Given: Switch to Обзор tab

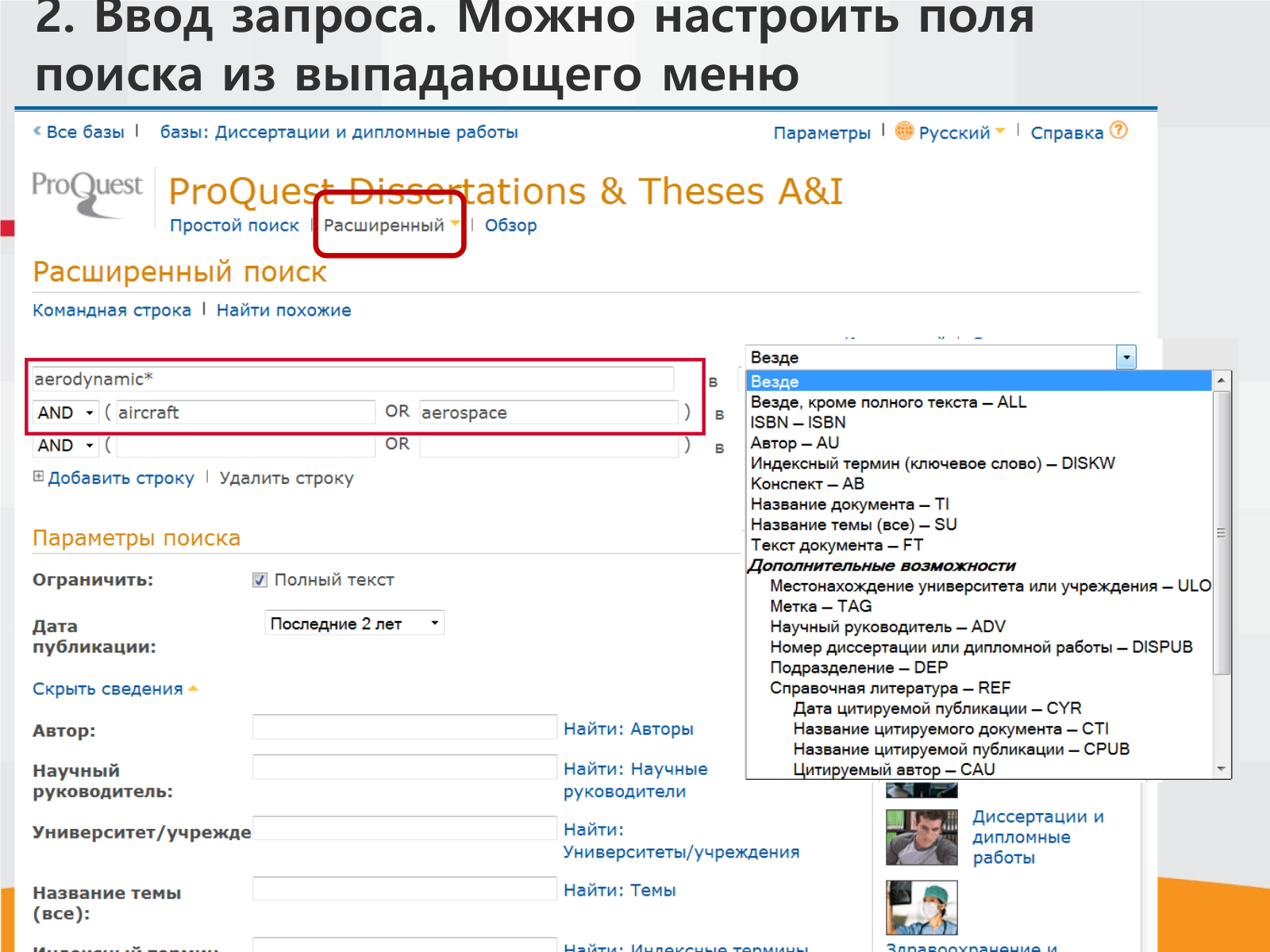Looking at the screenshot, I should [510, 225].
